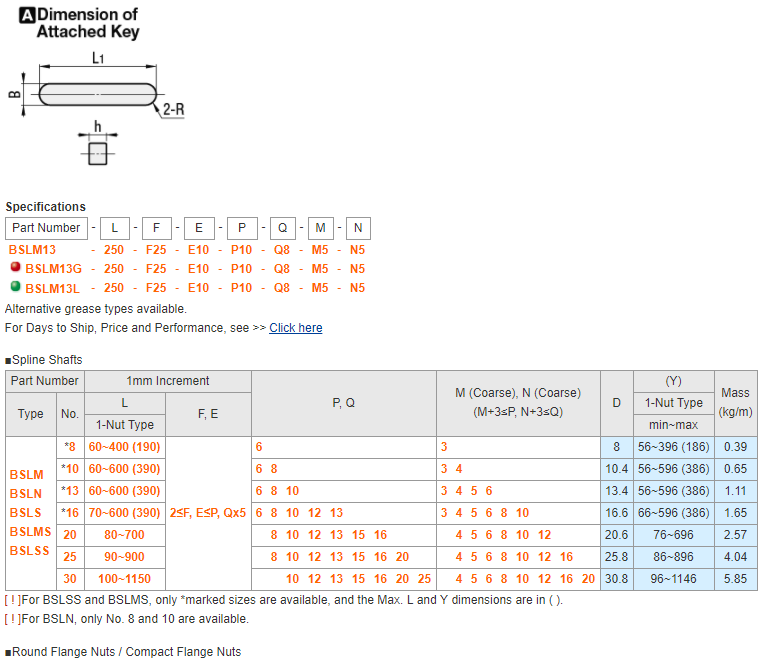The image size is (775, 660).
Task: Click the '70~600 (390)' L range cell
Action: (x=125, y=513)
